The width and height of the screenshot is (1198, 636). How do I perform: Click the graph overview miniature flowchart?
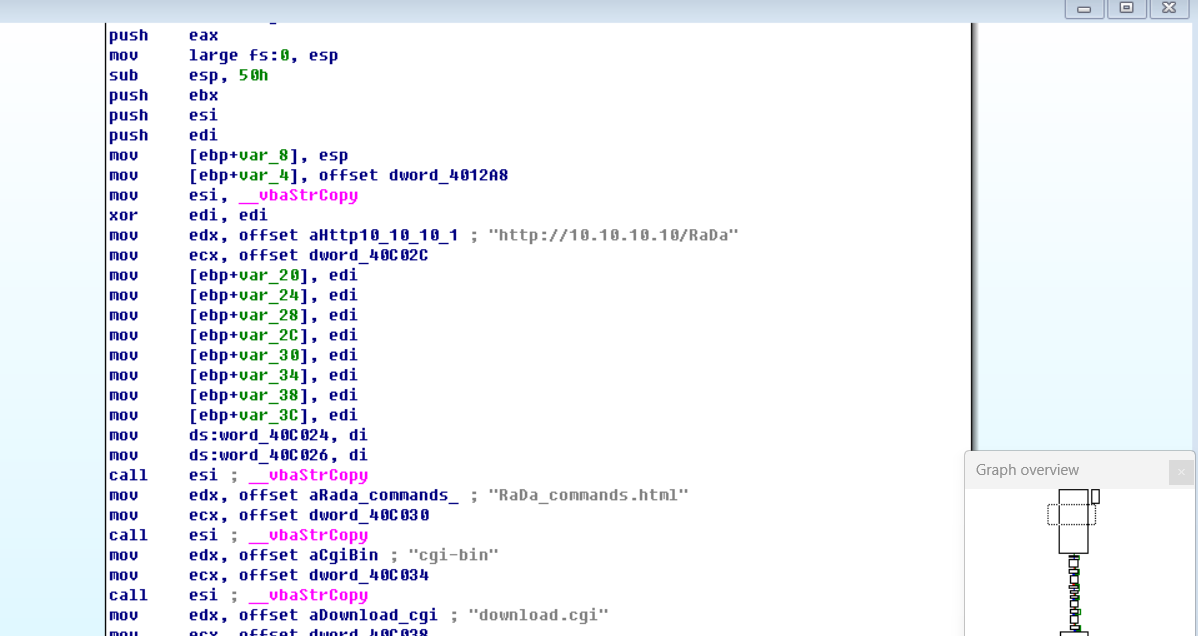1074,563
